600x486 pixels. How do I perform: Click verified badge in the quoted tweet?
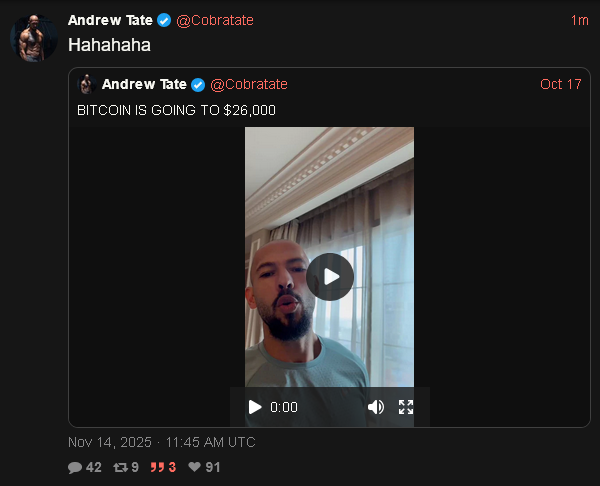click(x=198, y=85)
